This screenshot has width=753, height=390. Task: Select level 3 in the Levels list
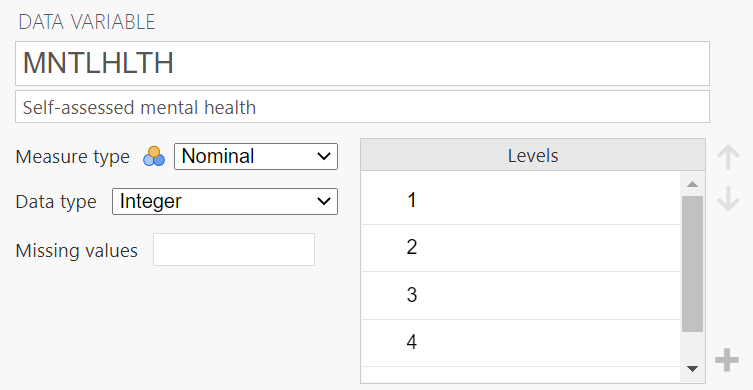pos(521,295)
